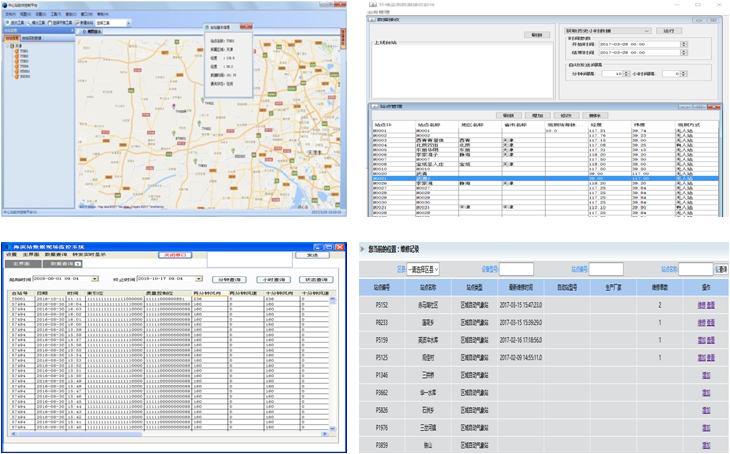Click the green BT0001 marker on the map
Screen dimensions: 730x454
[174, 134]
